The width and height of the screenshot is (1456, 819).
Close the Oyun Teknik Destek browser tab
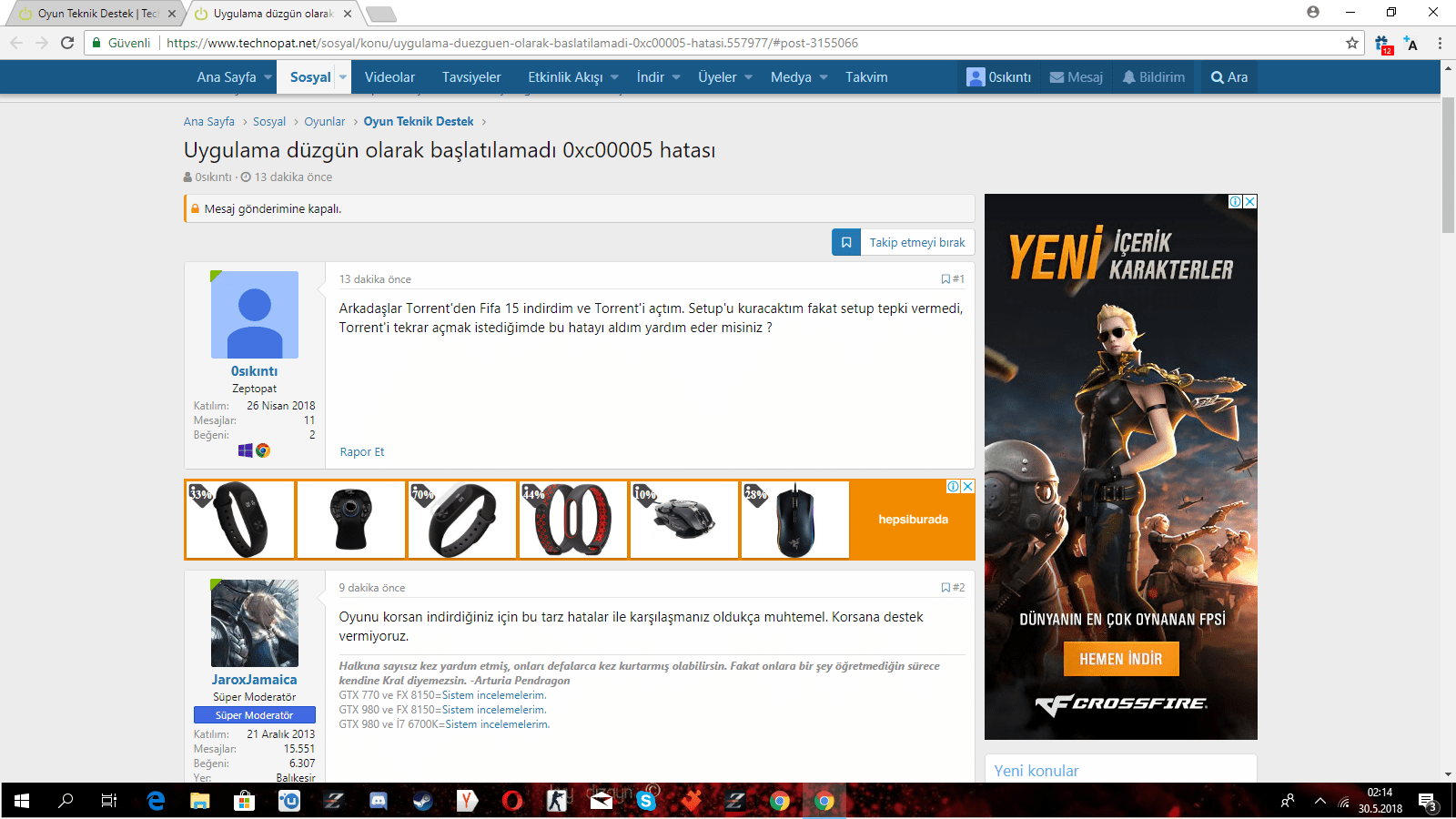tap(173, 14)
